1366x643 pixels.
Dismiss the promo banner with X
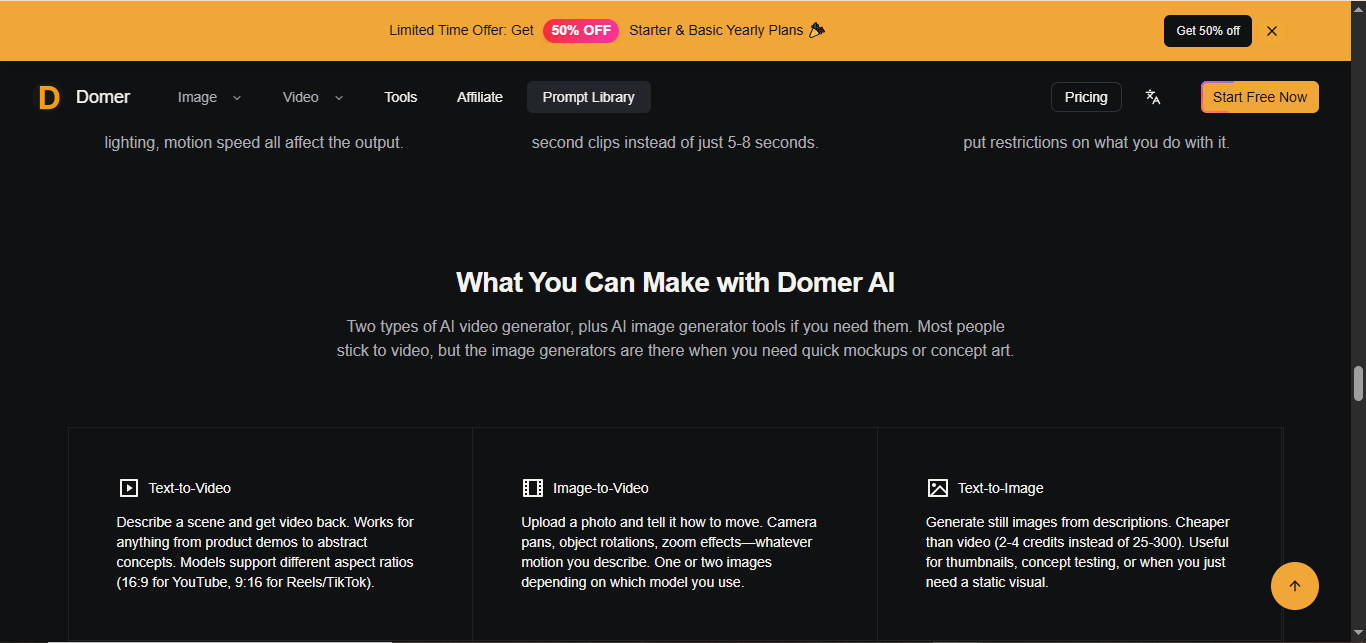click(1272, 31)
